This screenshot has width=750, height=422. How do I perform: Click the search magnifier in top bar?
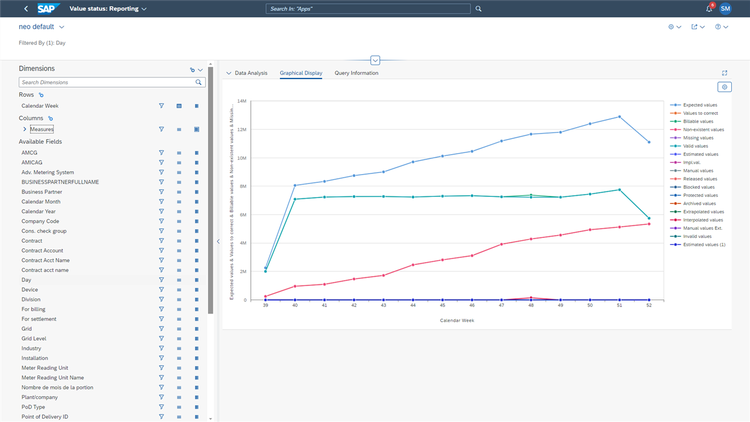478,9
